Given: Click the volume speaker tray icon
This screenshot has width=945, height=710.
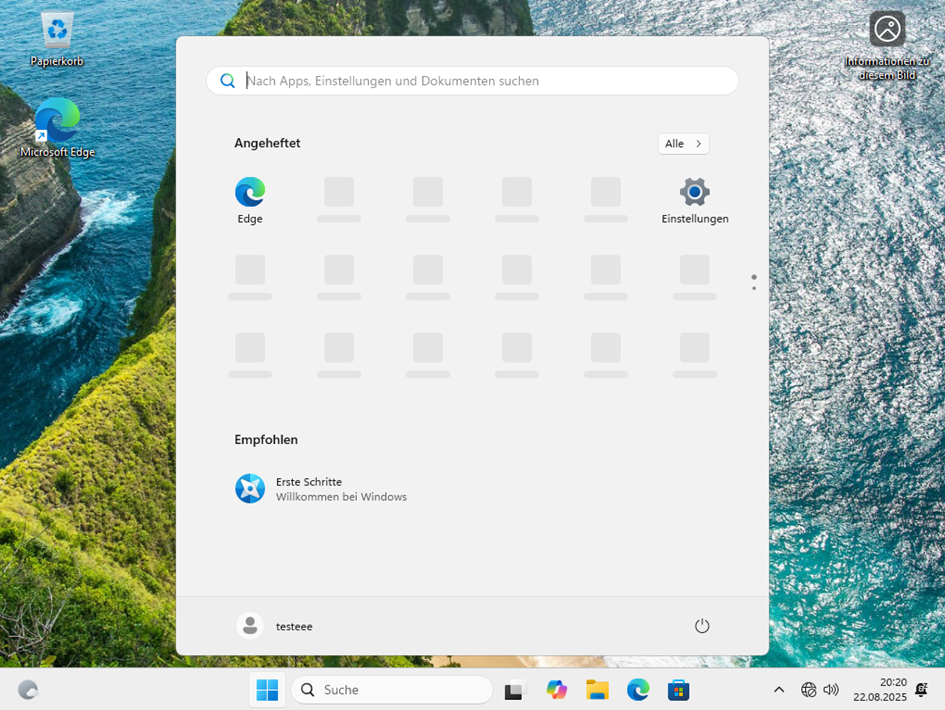Looking at the screenshot, I should click(831, 690).
